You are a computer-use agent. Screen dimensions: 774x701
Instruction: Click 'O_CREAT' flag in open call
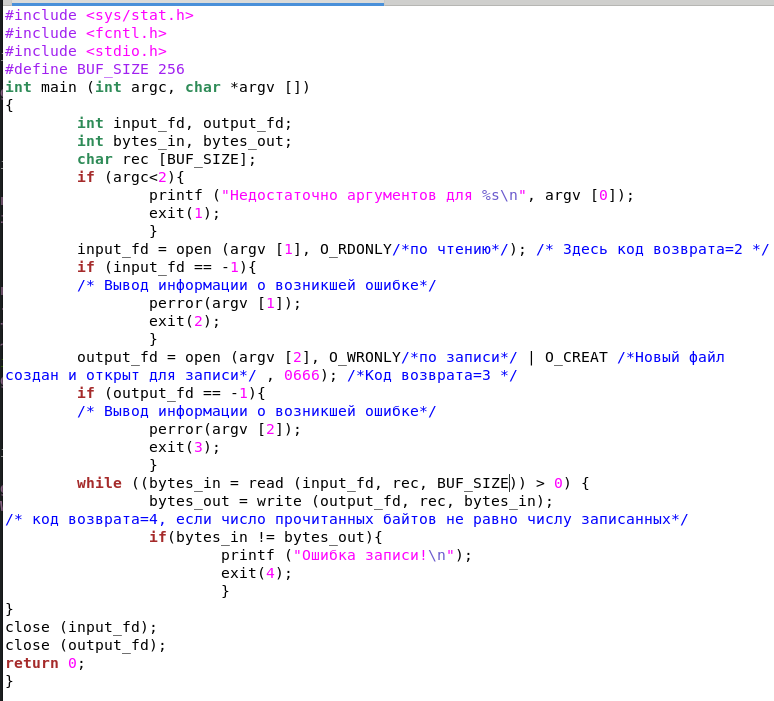576,357
